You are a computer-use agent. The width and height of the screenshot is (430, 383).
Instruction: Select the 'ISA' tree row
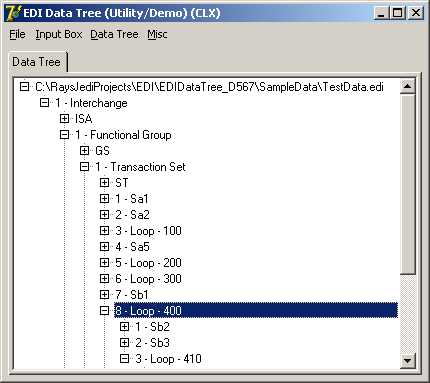pos(83,119)
